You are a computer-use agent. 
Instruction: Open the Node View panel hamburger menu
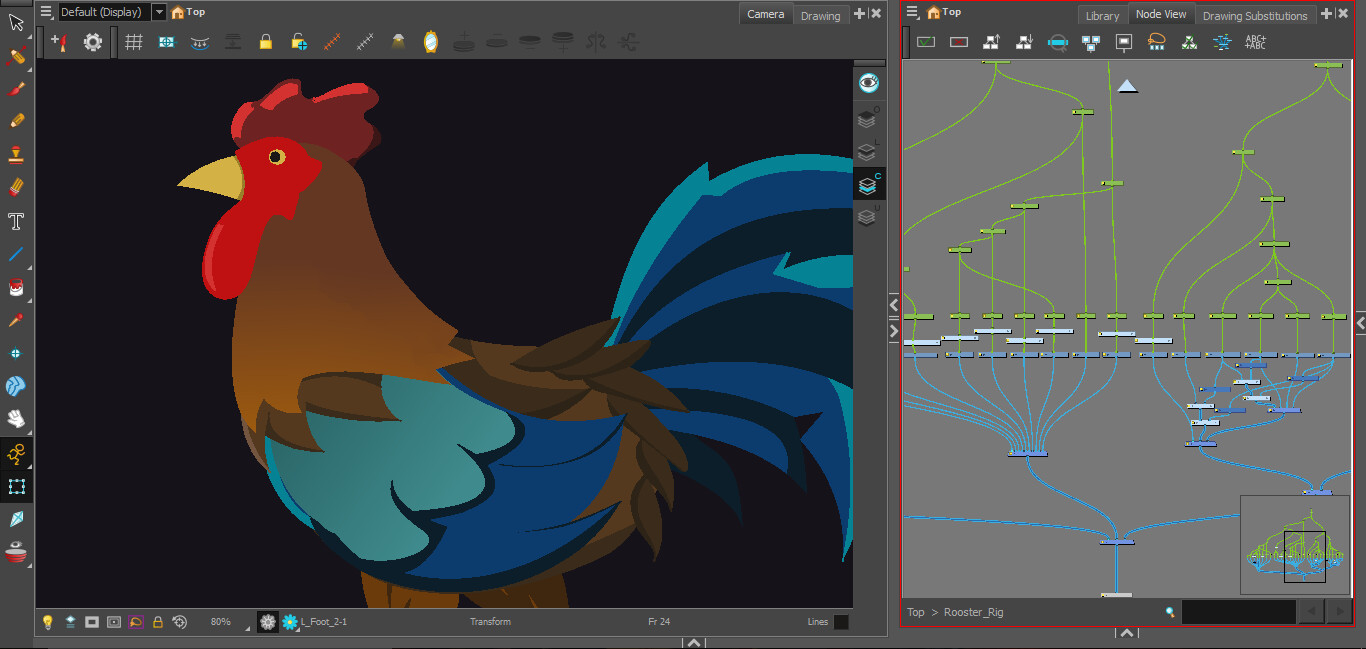[x=911, y=11]
